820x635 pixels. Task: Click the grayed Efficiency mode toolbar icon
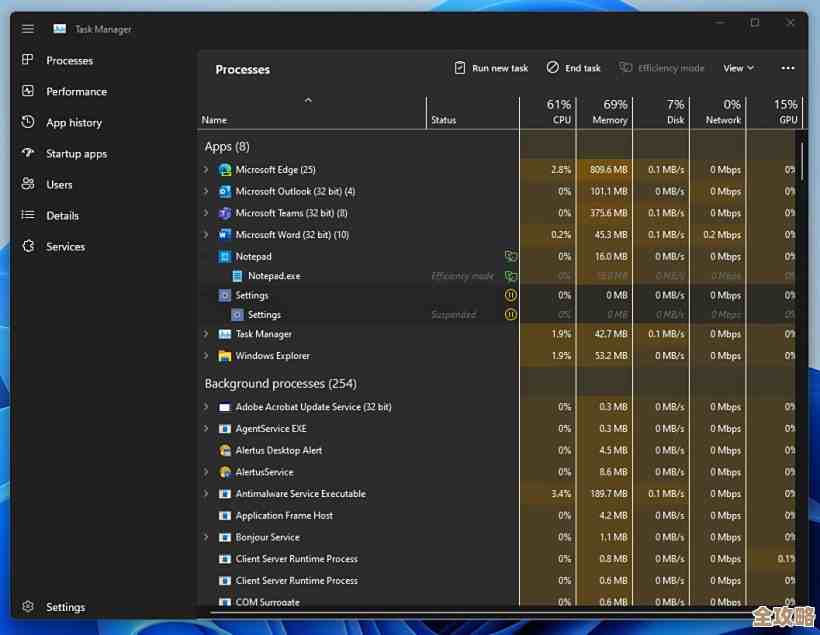click(x=662, y=67)
